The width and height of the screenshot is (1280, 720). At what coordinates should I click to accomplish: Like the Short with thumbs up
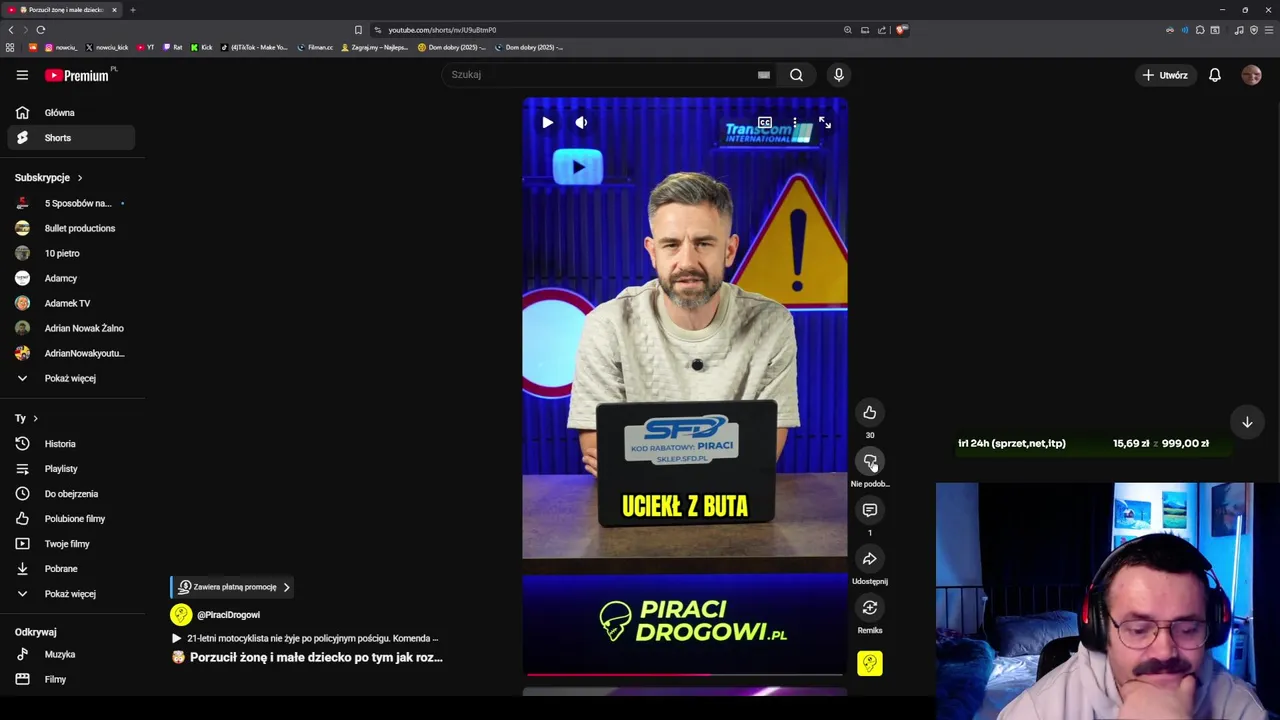pos(870,413)
